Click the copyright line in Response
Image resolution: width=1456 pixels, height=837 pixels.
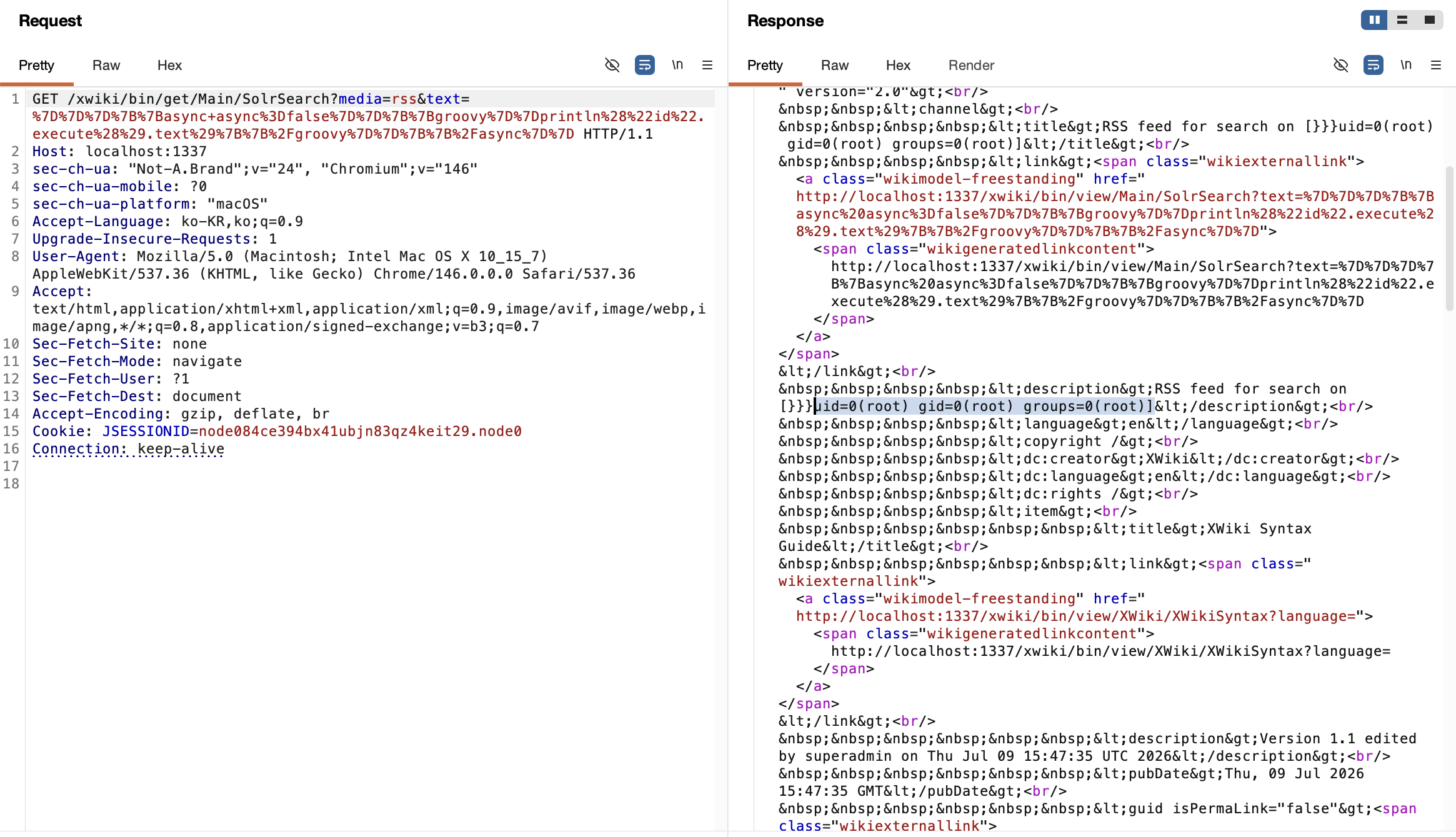click(x=988, y=441)
